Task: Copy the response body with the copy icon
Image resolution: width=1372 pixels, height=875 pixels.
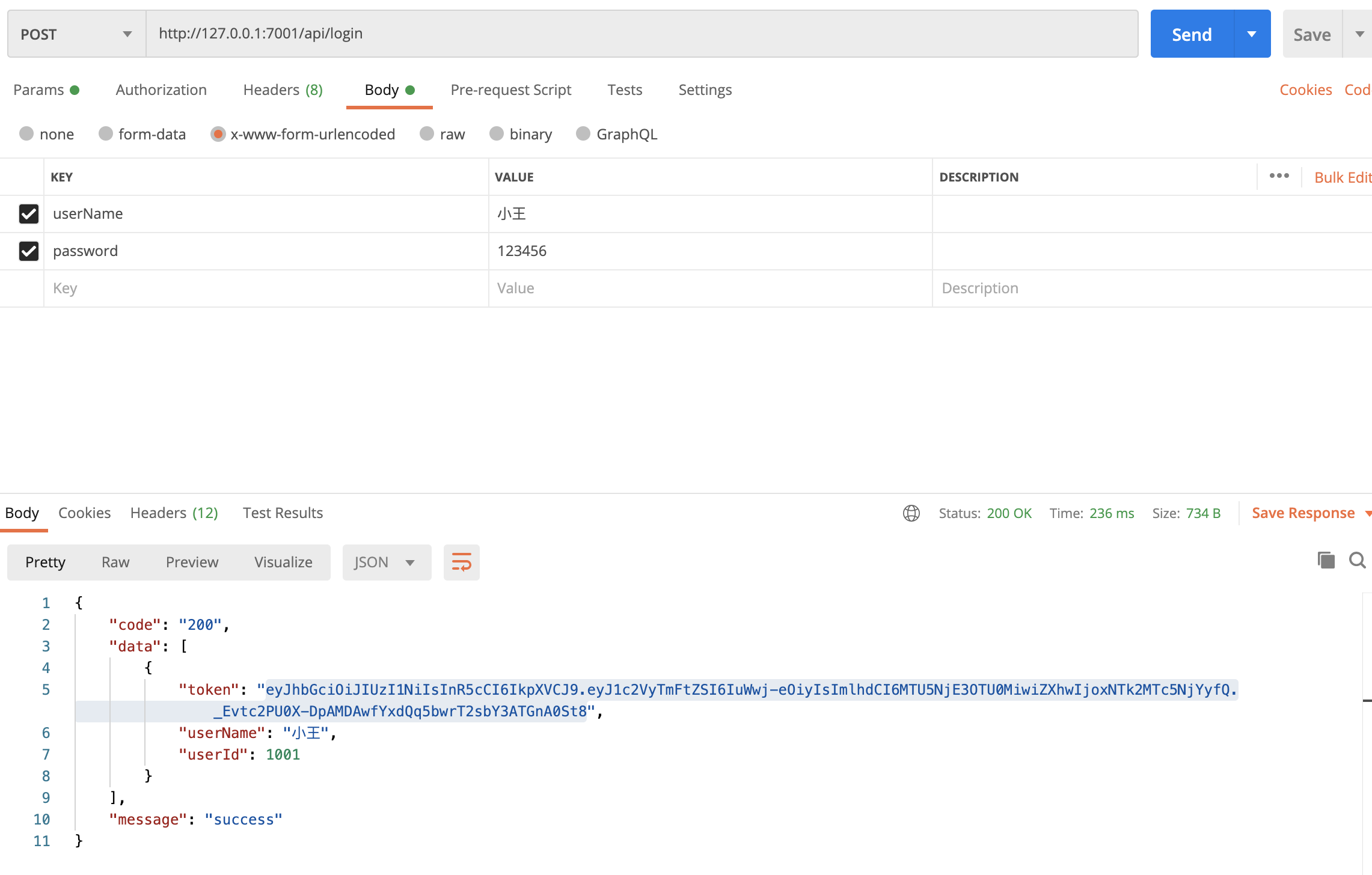Action: coord(1325,560)
